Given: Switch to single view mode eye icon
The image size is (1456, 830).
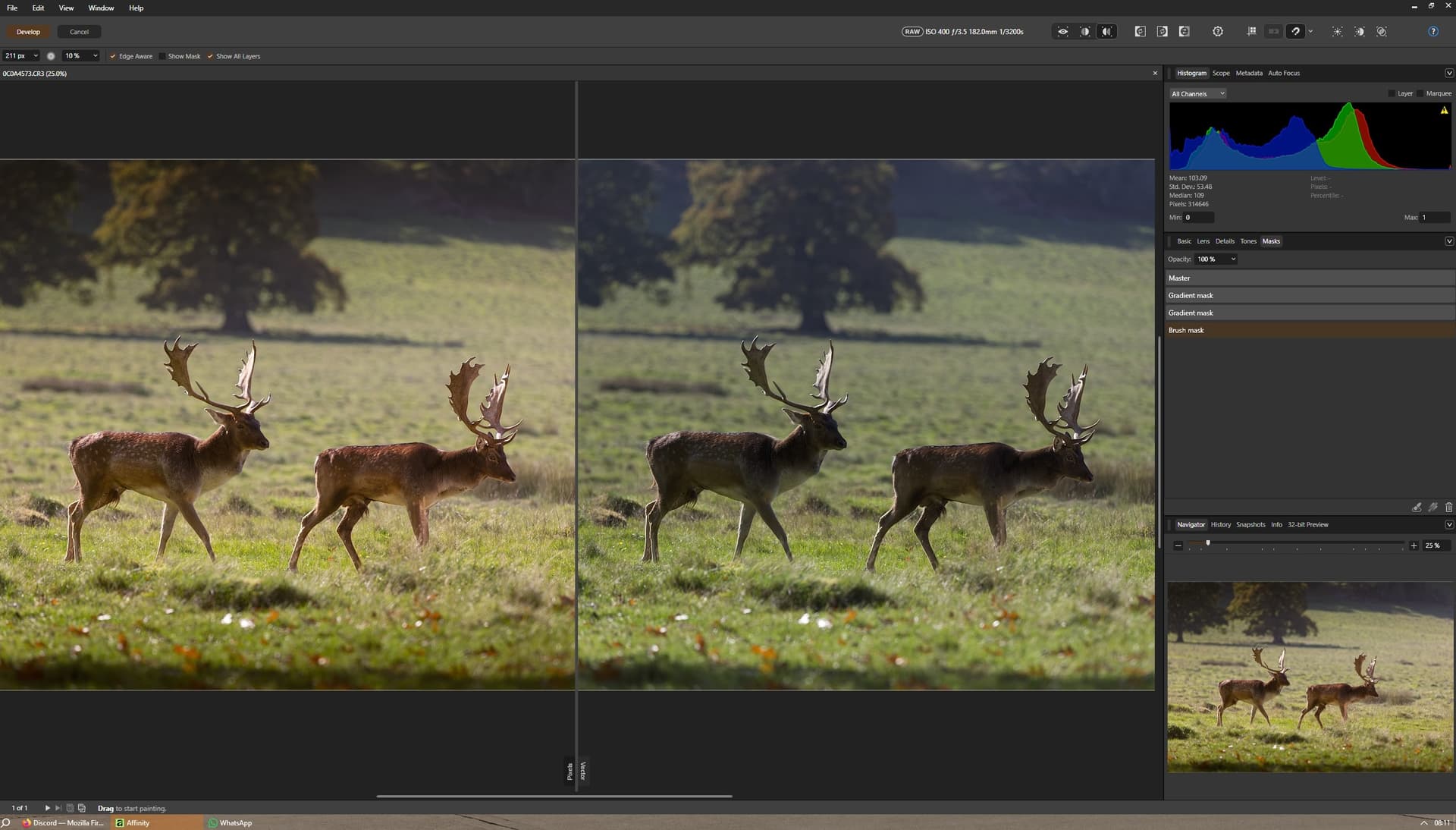Looking at the screenshot, I should [1062, 32].
